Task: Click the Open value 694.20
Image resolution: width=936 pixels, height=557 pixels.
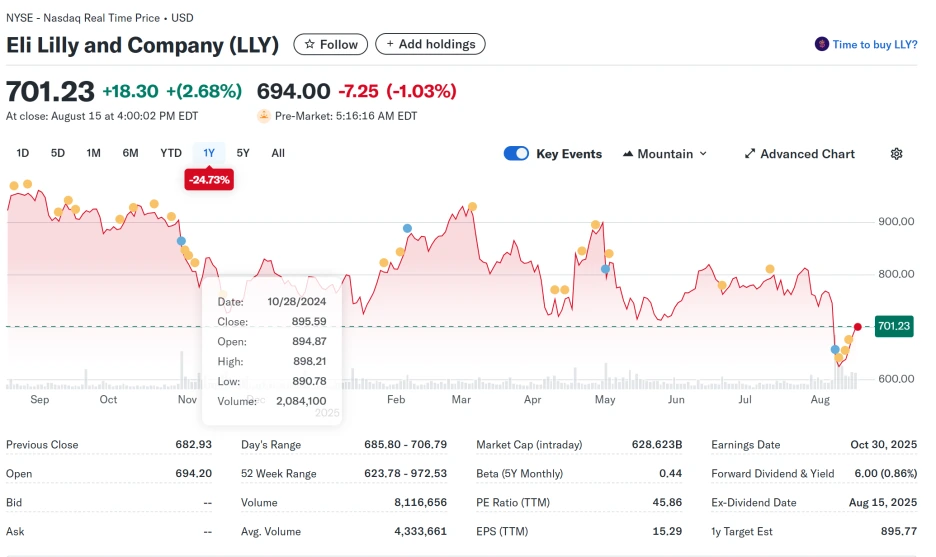Action: click(193, 473)
